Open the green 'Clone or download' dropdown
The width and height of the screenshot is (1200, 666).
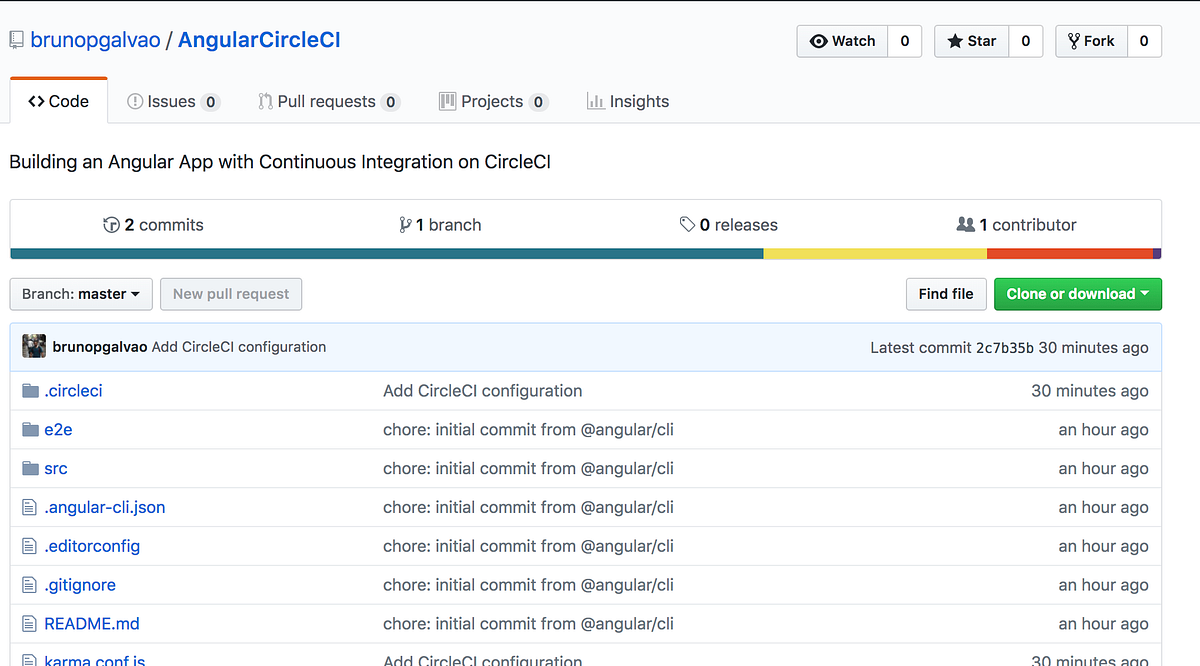(1077, 294)
